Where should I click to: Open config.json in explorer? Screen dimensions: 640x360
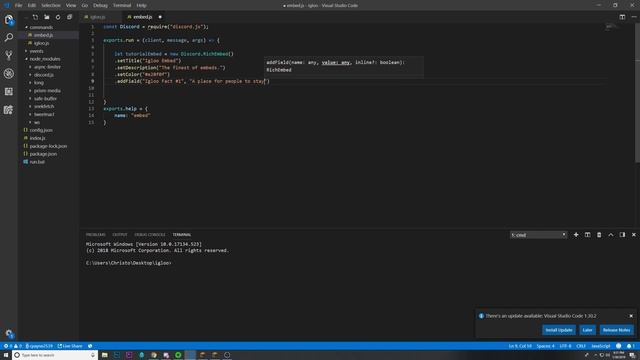tap(41, 130)
